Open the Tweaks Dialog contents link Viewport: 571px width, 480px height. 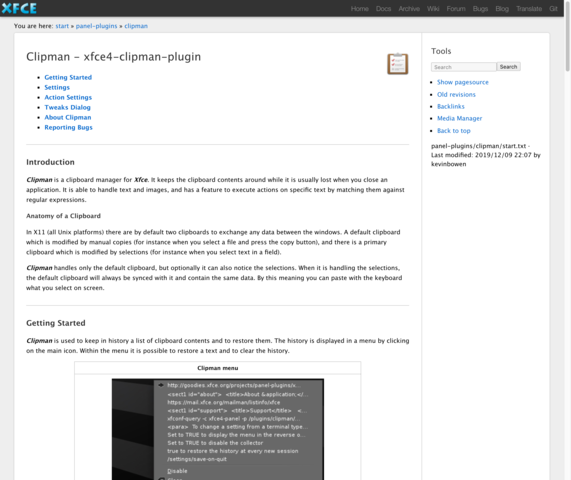(x=67, y=107)
